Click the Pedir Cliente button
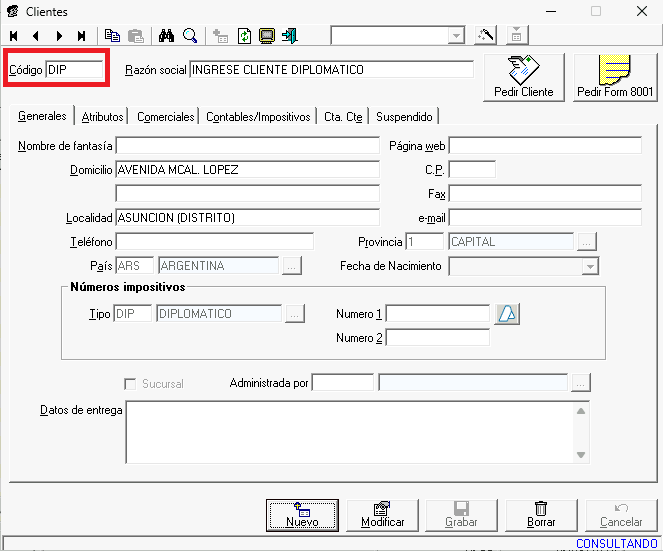Image resolution: width=663 pixels, height=551 pixels. pyautogui.click(x=524, y=77)
